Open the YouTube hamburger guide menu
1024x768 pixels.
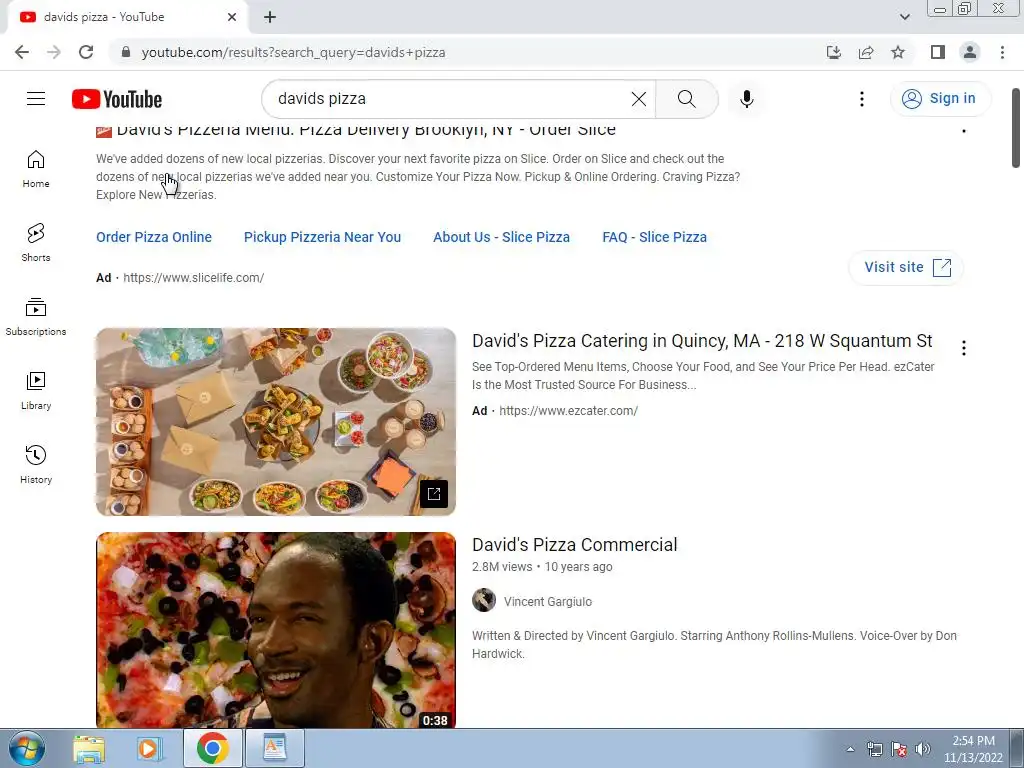pos(36,99)
